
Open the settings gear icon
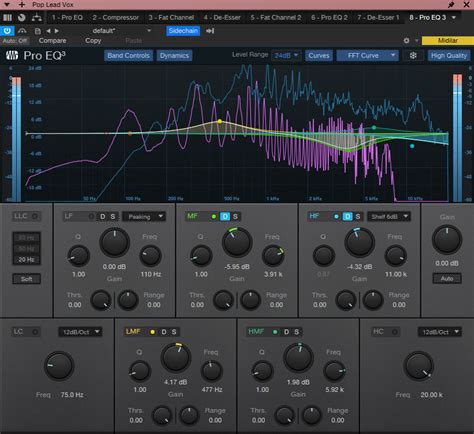pos(406,41)
